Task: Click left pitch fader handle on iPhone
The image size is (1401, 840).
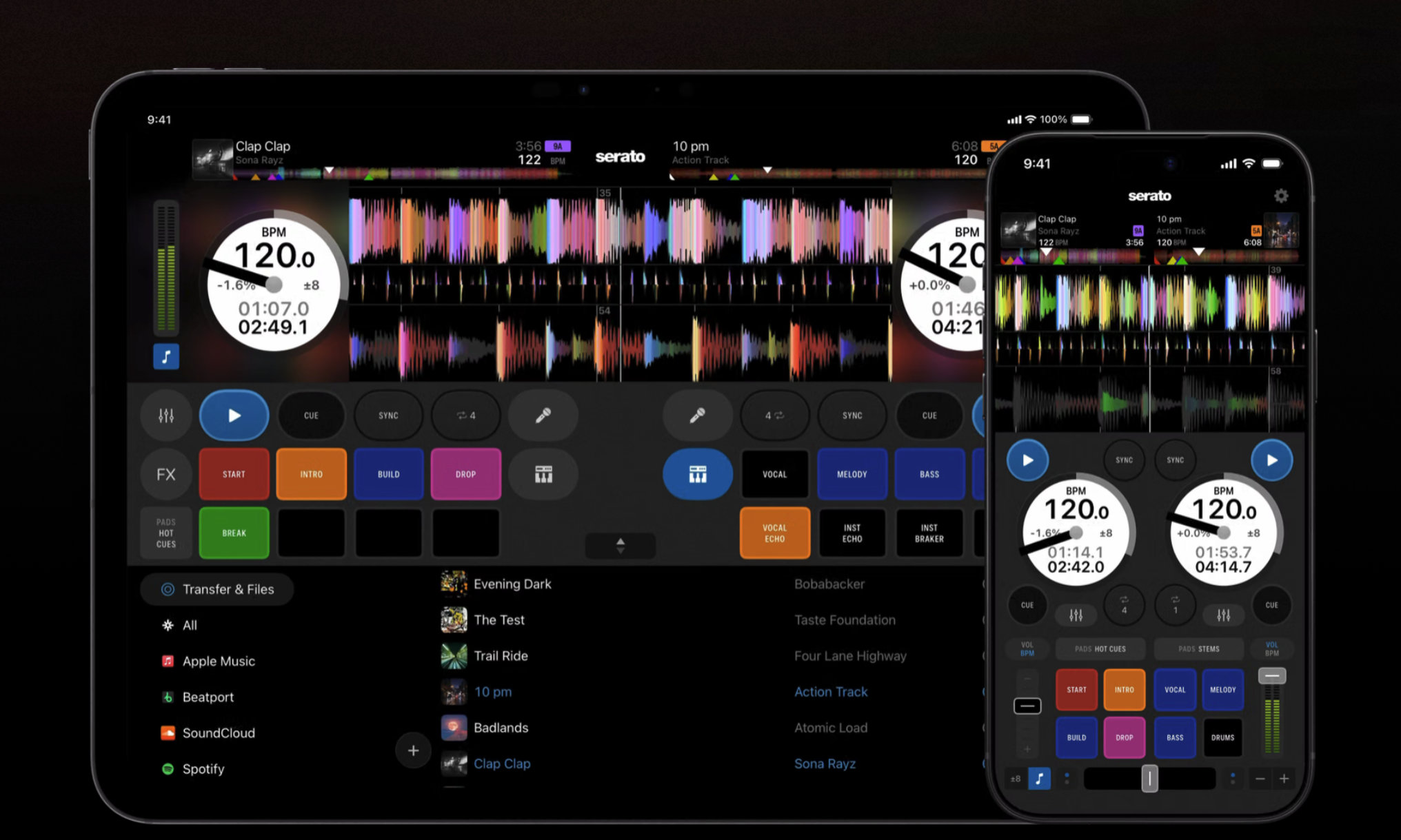Action: coord(1027,706)
